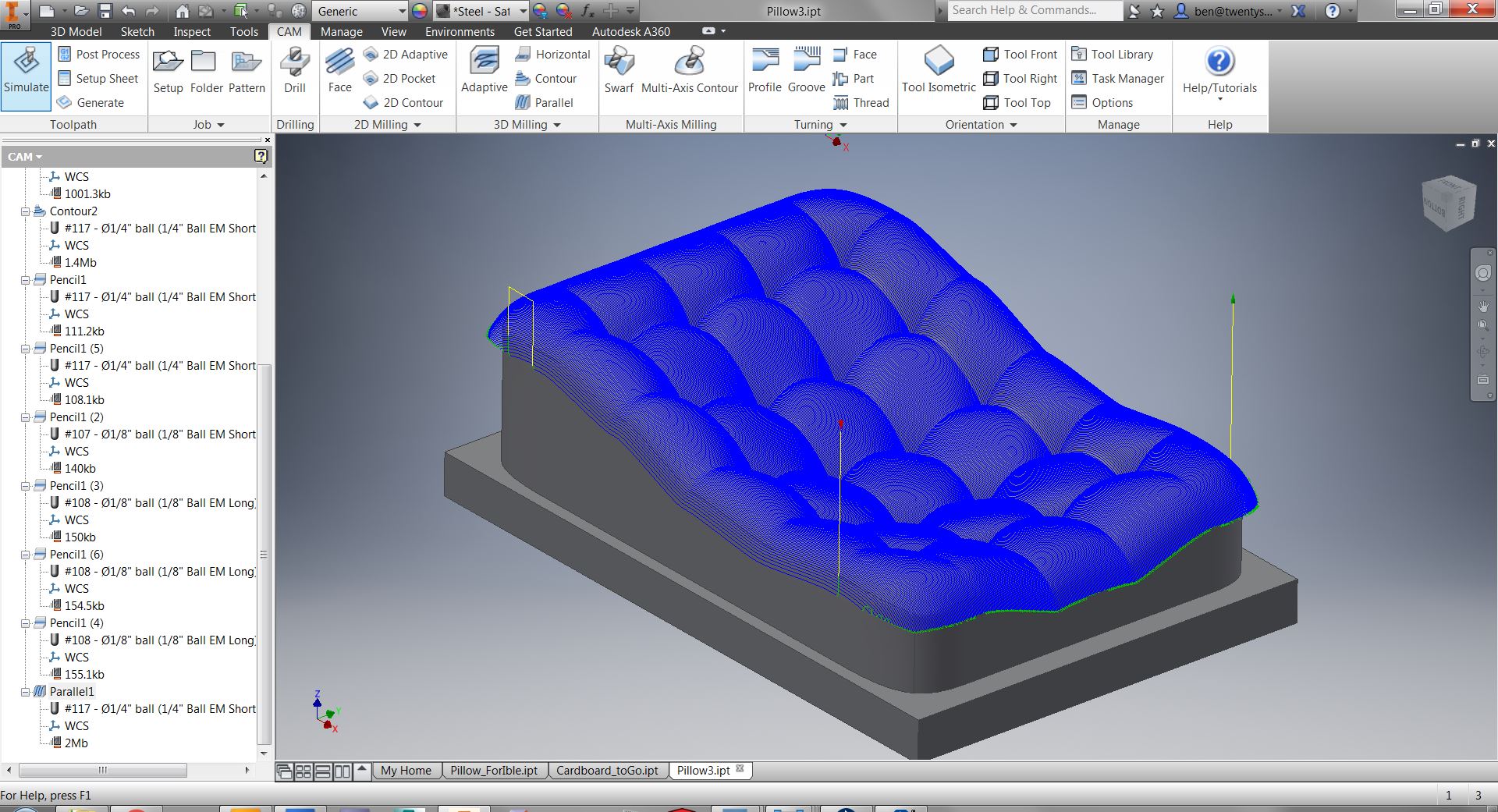The width and height of the screenshot is (1498, 812).
Task: Open the Inspect ribbon tab
Action: tap(192, 32)
